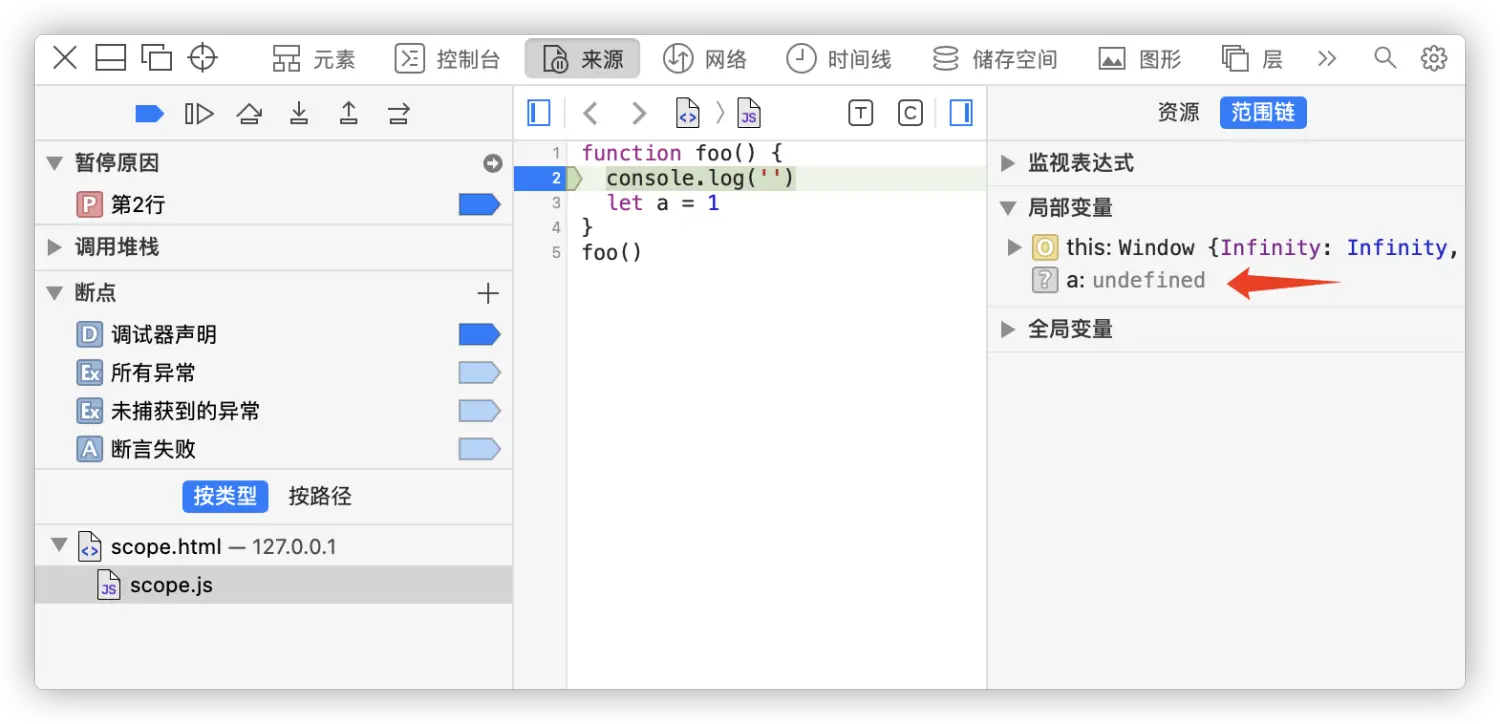This screenshot has height=724, width=1500.
Task: Click go-to arrow beside 暂停原因
Action: (492, 163)
